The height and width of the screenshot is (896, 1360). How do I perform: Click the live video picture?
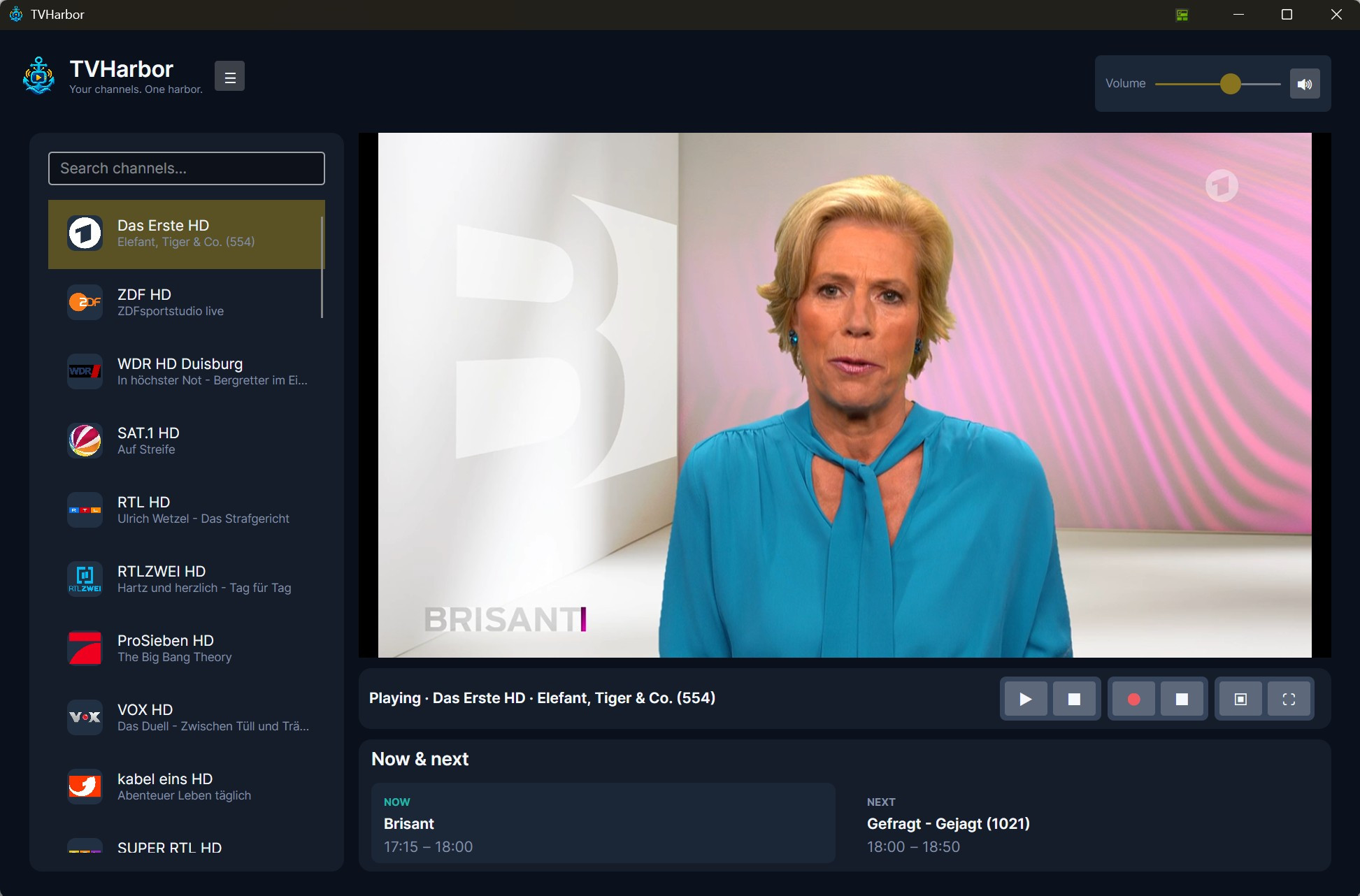(x=845, y=395)
